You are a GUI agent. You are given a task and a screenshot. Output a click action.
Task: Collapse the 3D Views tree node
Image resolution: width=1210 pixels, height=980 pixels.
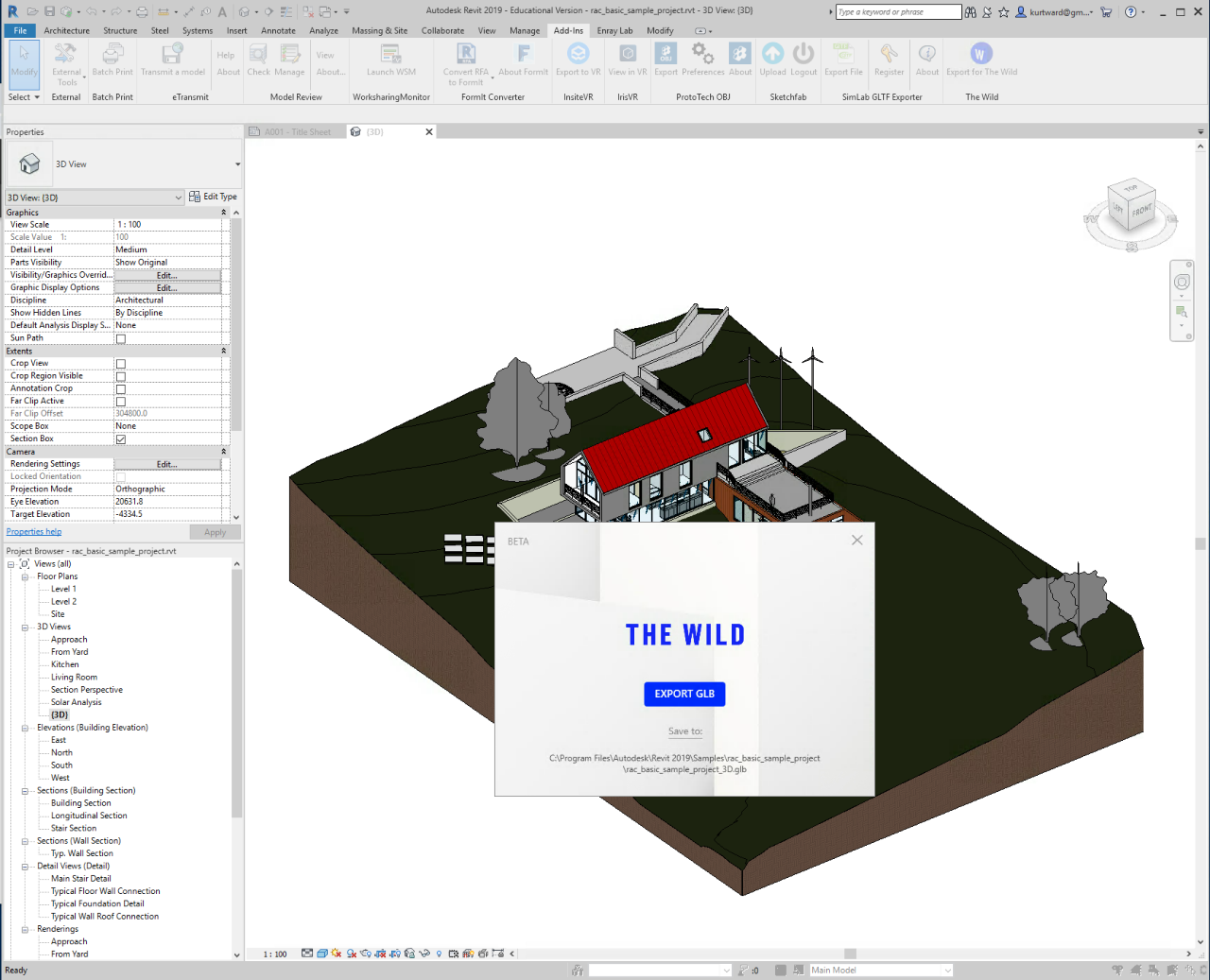[x=26, y=627]
